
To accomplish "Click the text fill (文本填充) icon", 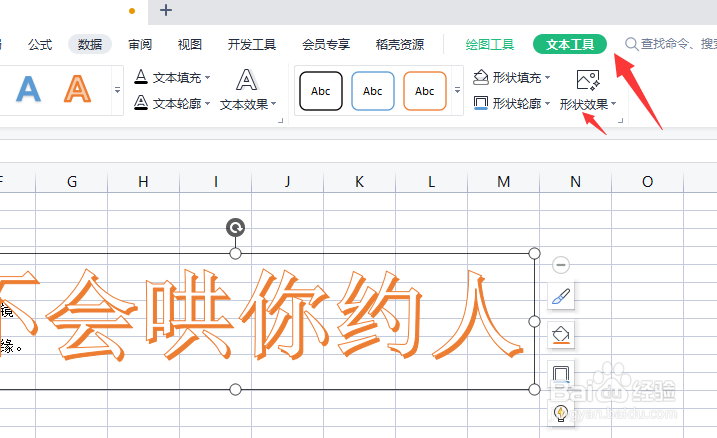I will click(x=141, y=77).
